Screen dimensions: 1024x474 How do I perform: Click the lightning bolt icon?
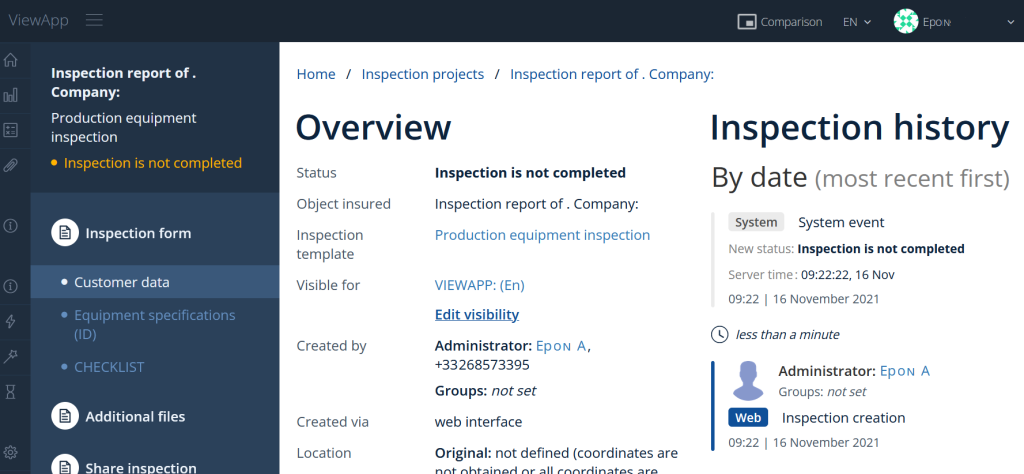(x=10, y=321)
